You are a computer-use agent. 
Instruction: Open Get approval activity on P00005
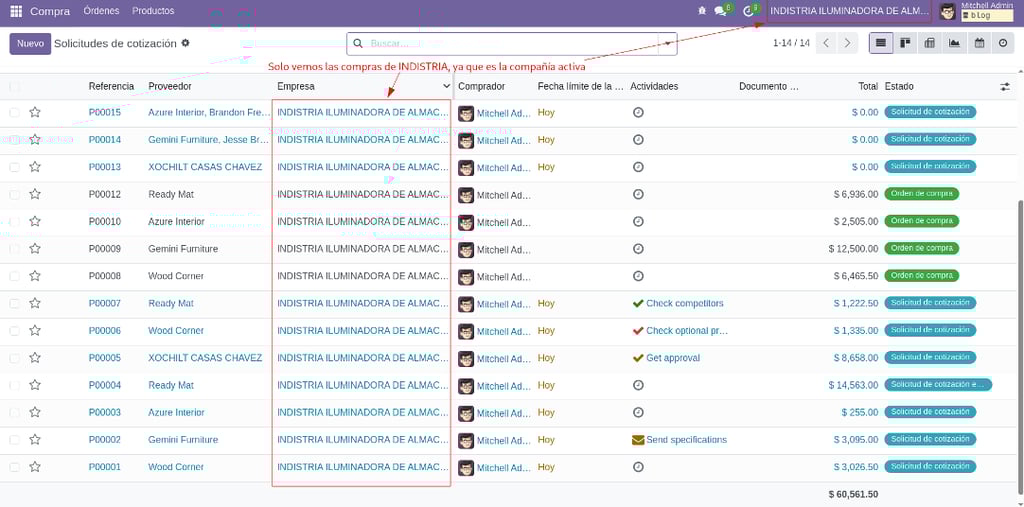click(666, 358)
